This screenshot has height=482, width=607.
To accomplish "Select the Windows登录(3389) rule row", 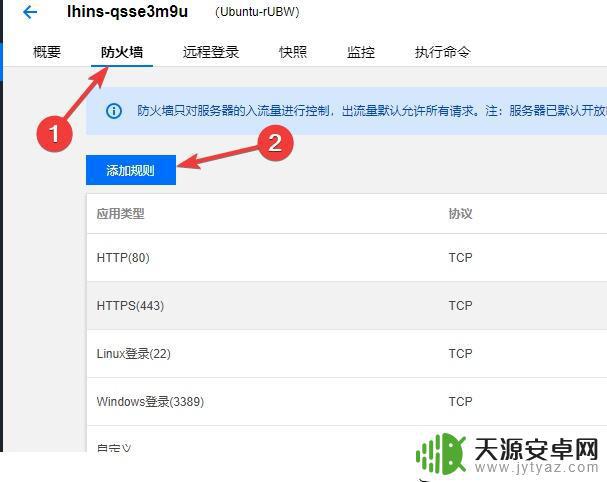I will coord(347,401).
